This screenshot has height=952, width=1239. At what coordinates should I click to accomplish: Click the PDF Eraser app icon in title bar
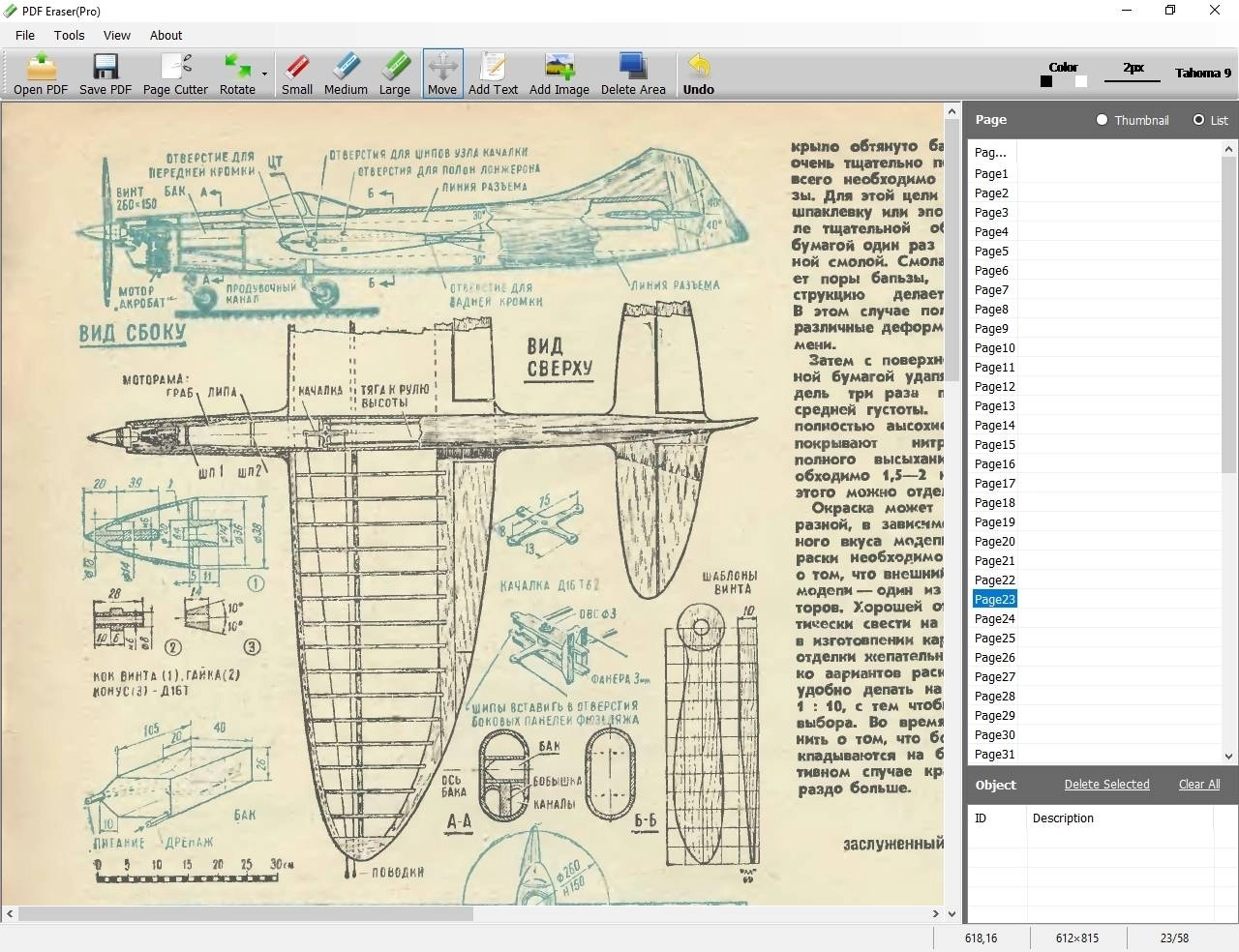tap(11, 11)
